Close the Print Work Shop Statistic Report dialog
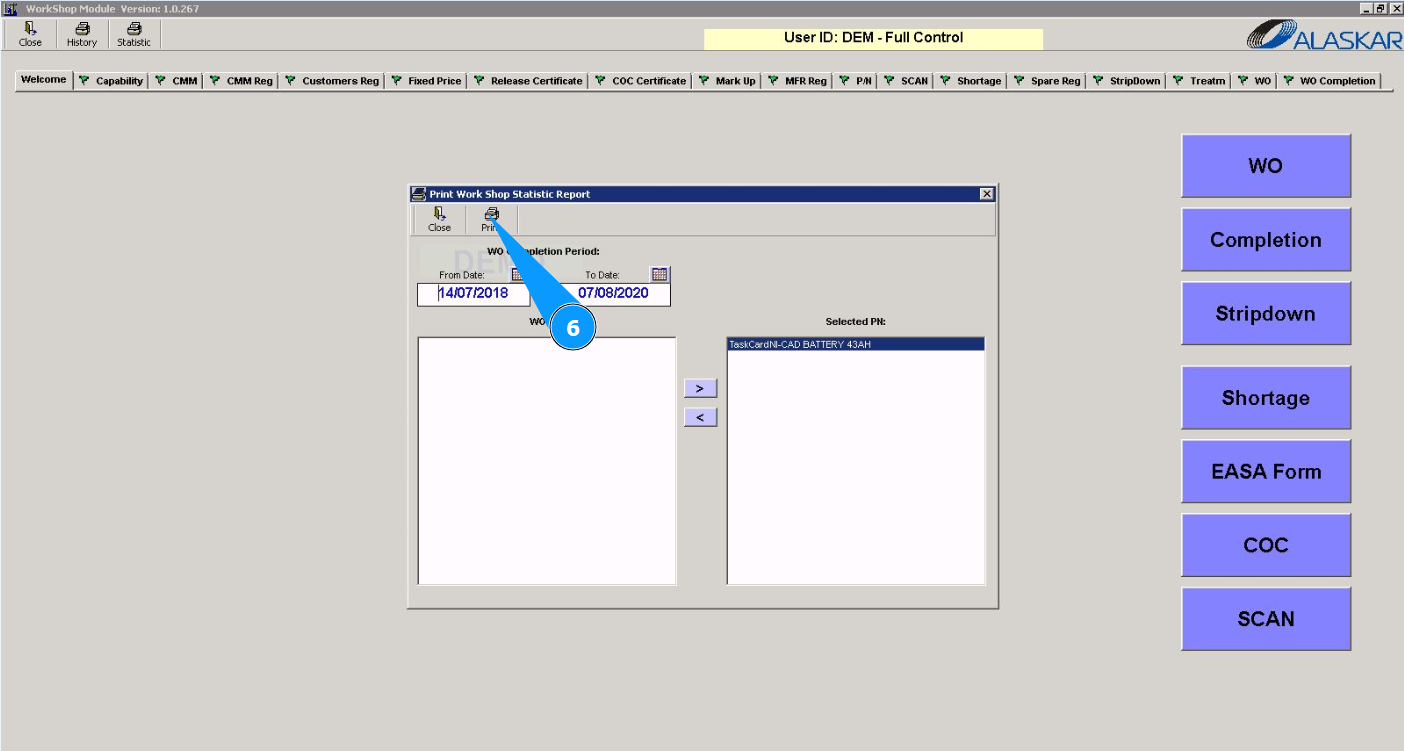Viewport: 1404px width, 751px height. pyautogui.click(x=987, y=194)
